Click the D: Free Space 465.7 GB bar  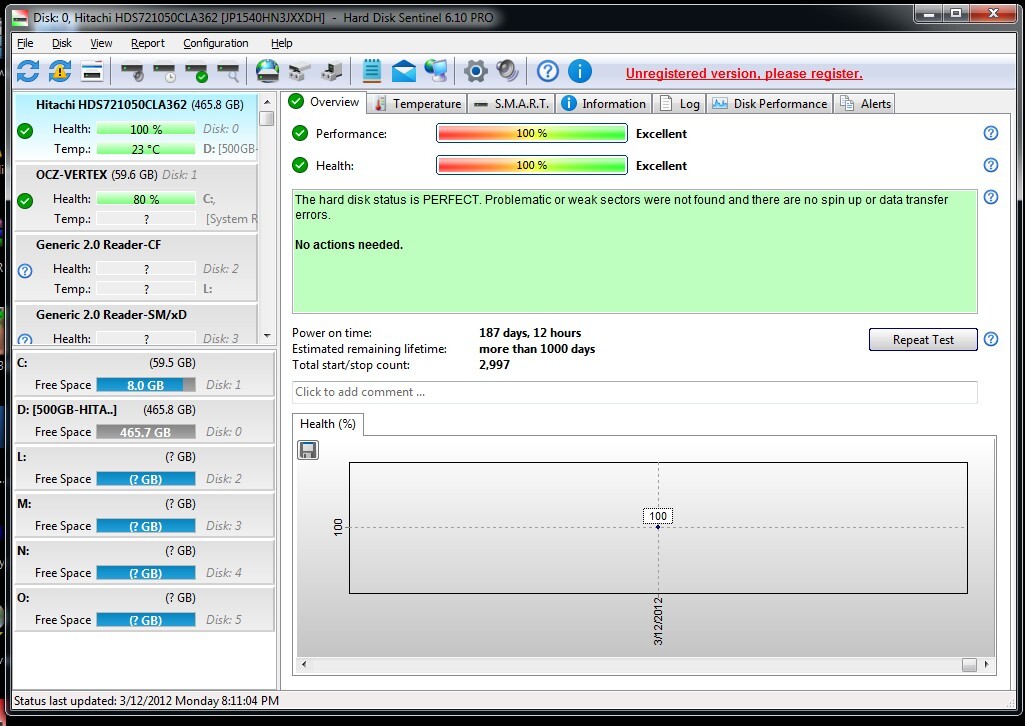[146, 432]
